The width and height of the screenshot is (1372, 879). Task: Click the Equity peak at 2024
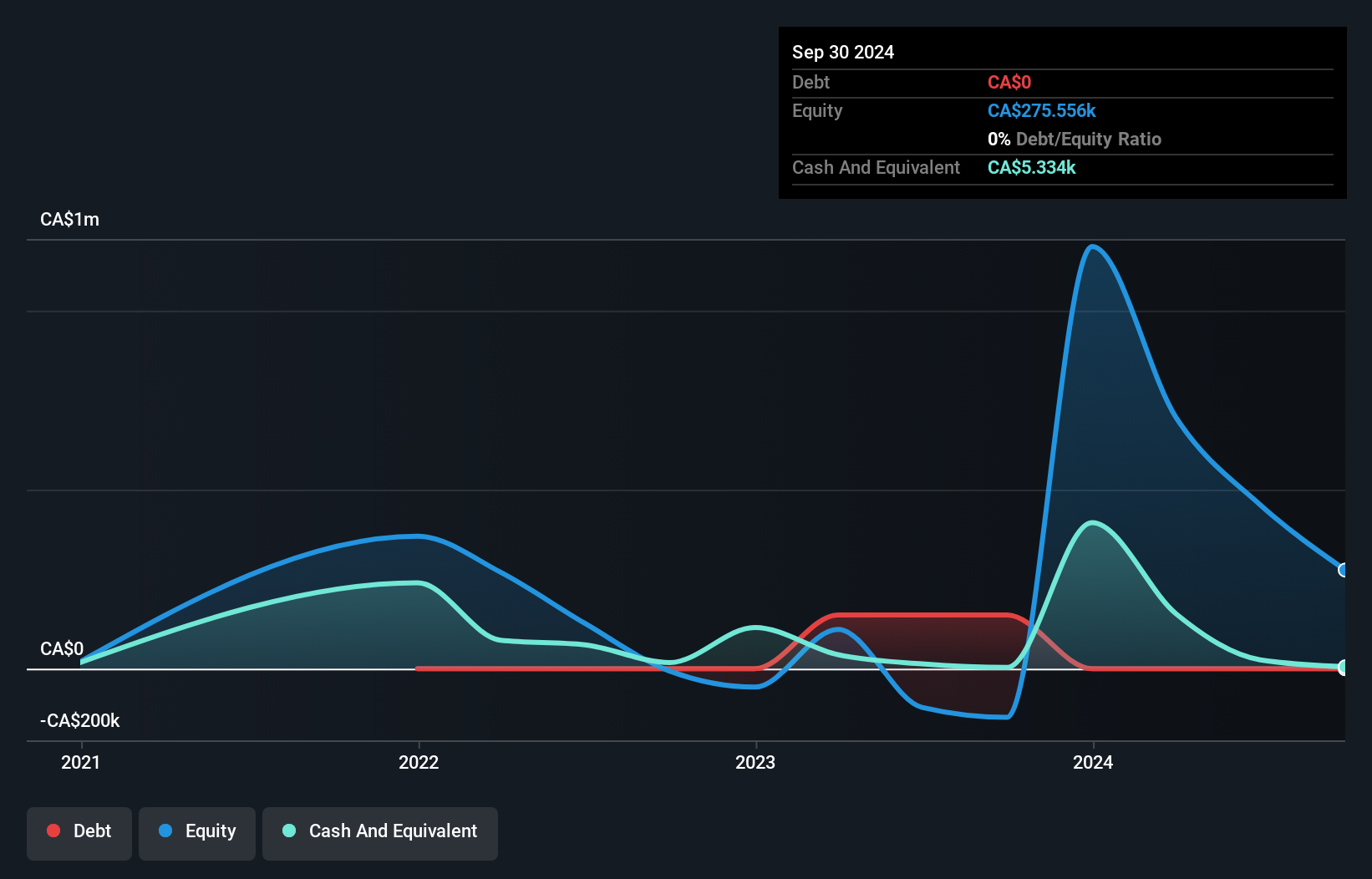pyautogui.click(x=1093, y=246)
